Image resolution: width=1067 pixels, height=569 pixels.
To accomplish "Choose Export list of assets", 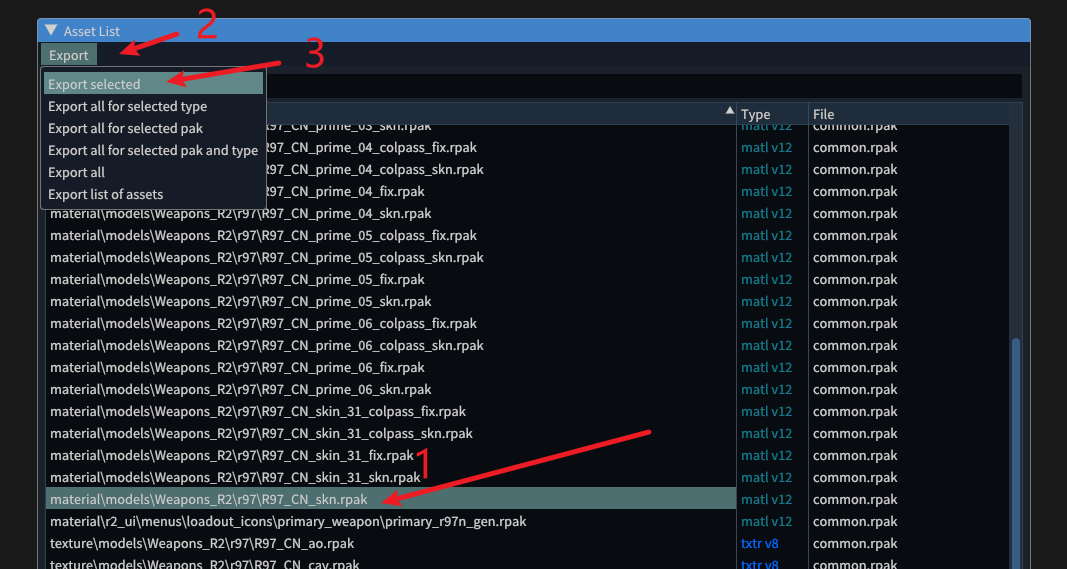I will [x=105, y=194].
